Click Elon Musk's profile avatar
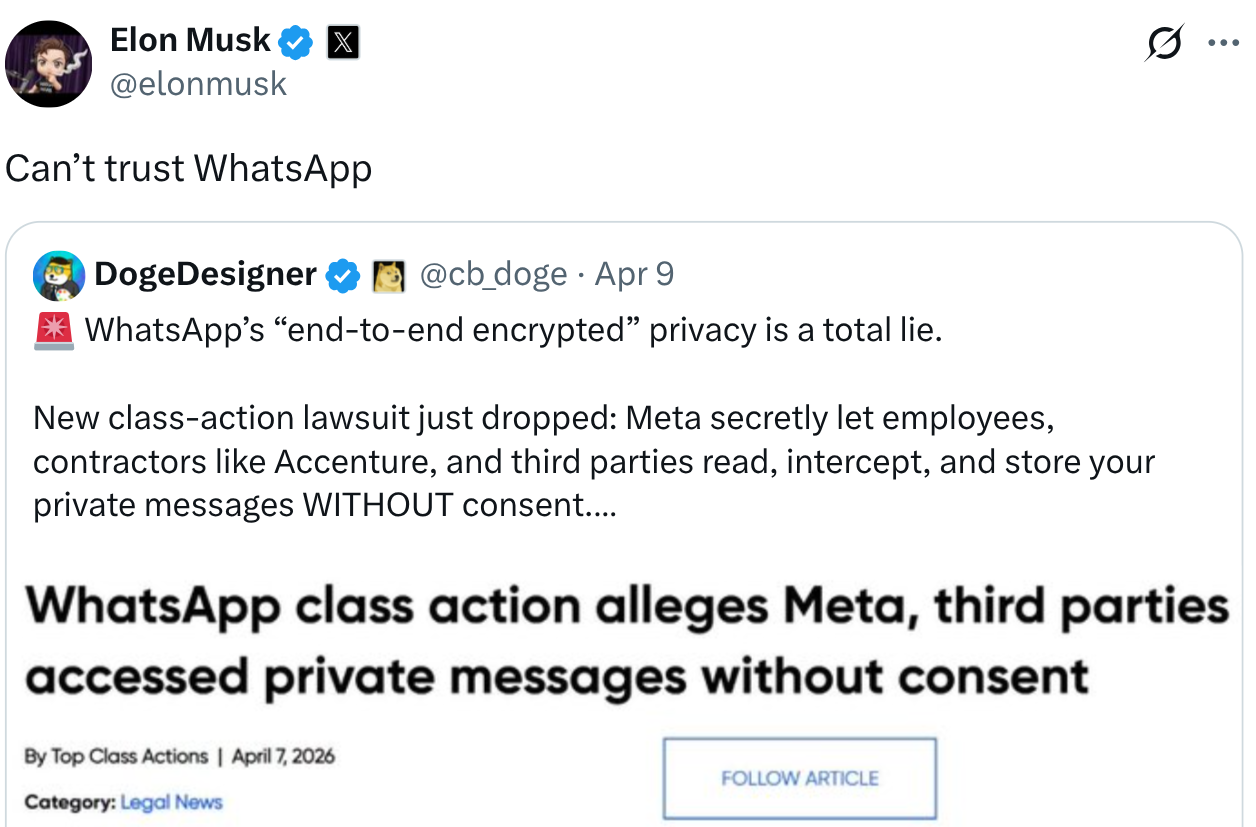1256x827 pixels. (49, 63)
